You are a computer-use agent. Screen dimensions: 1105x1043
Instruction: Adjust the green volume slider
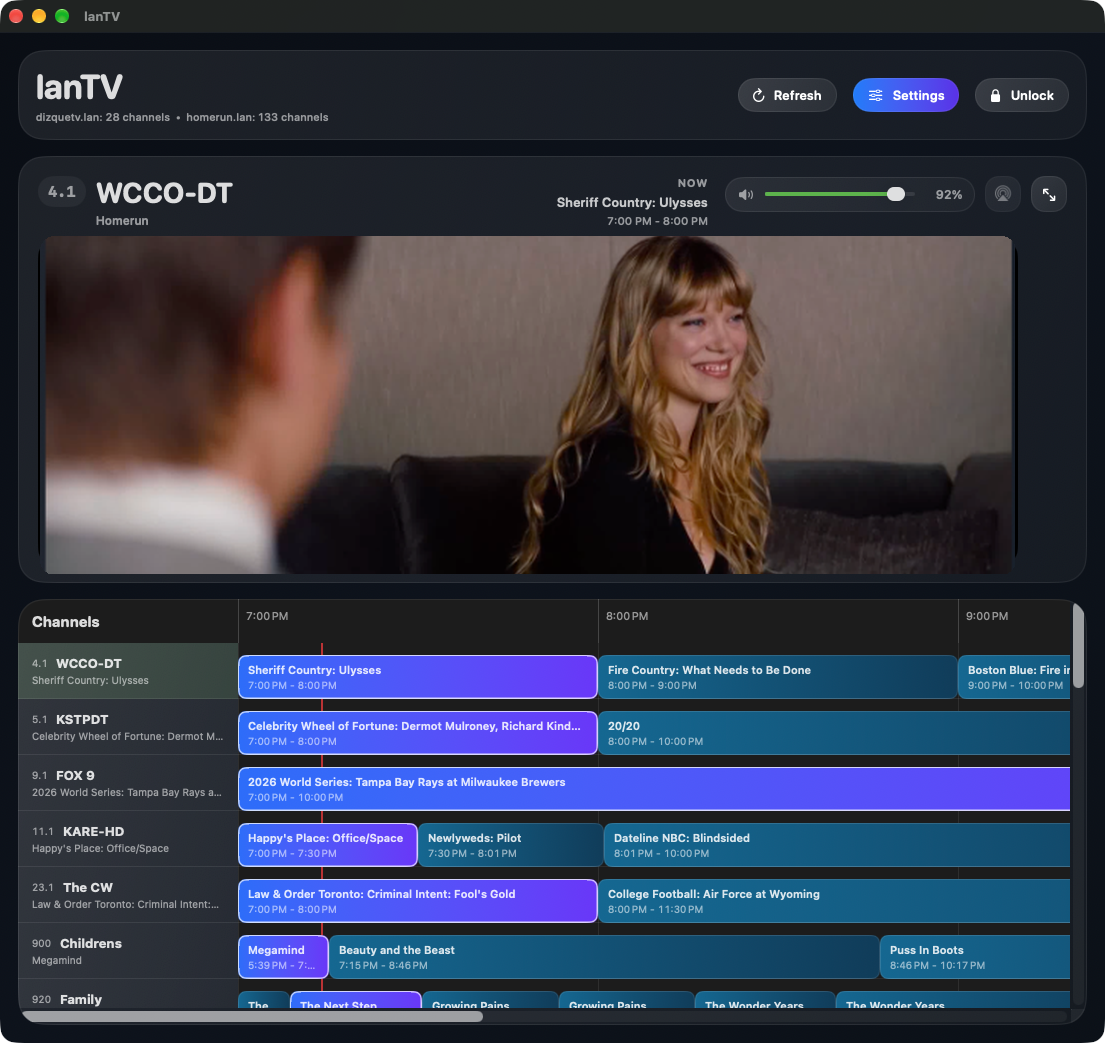click(x=839, y=194)
